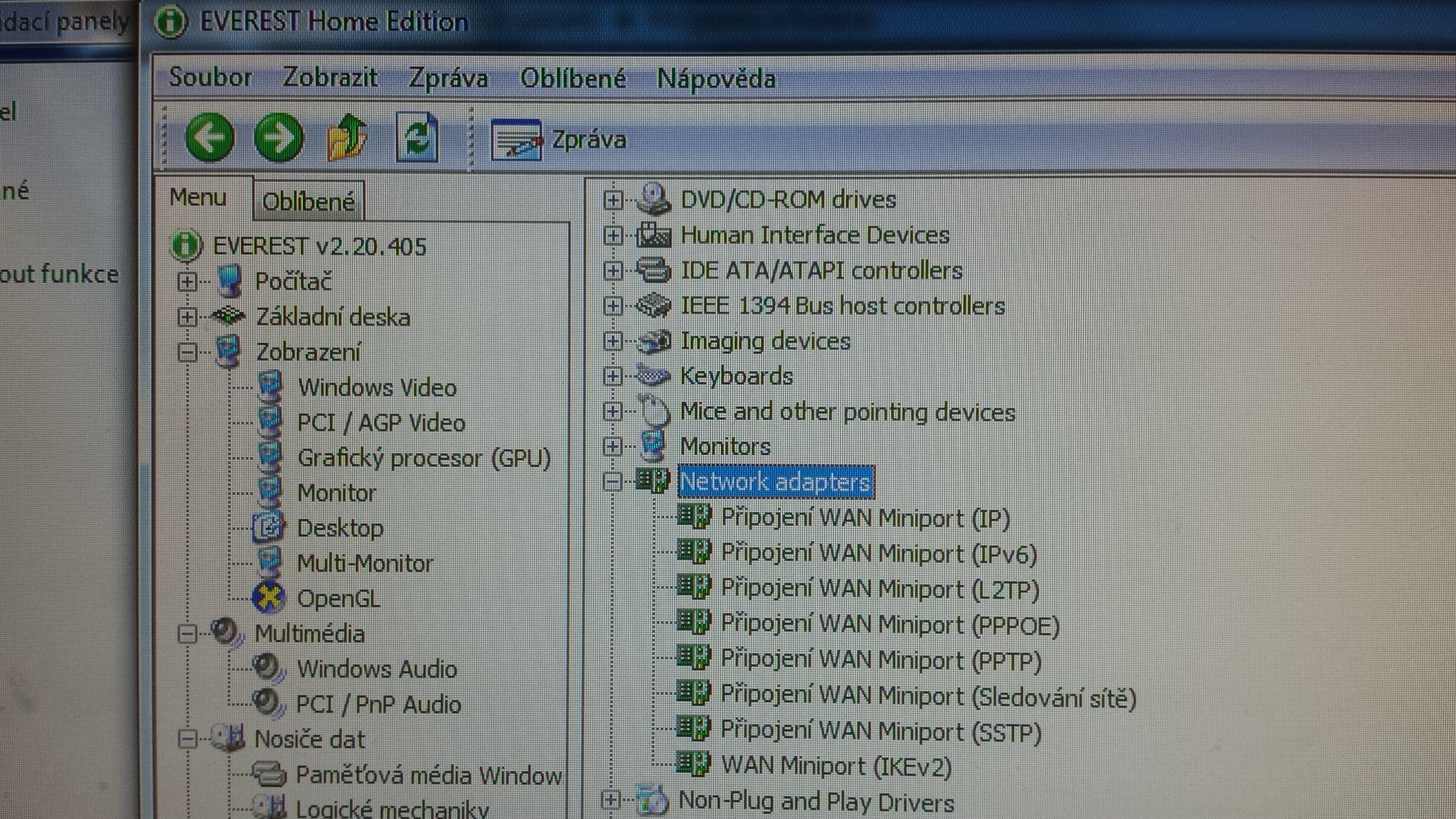The width and height of the screenshot is (1456, 819).
Task: Click the Desktop icon in tree
Action: point(268,527)
